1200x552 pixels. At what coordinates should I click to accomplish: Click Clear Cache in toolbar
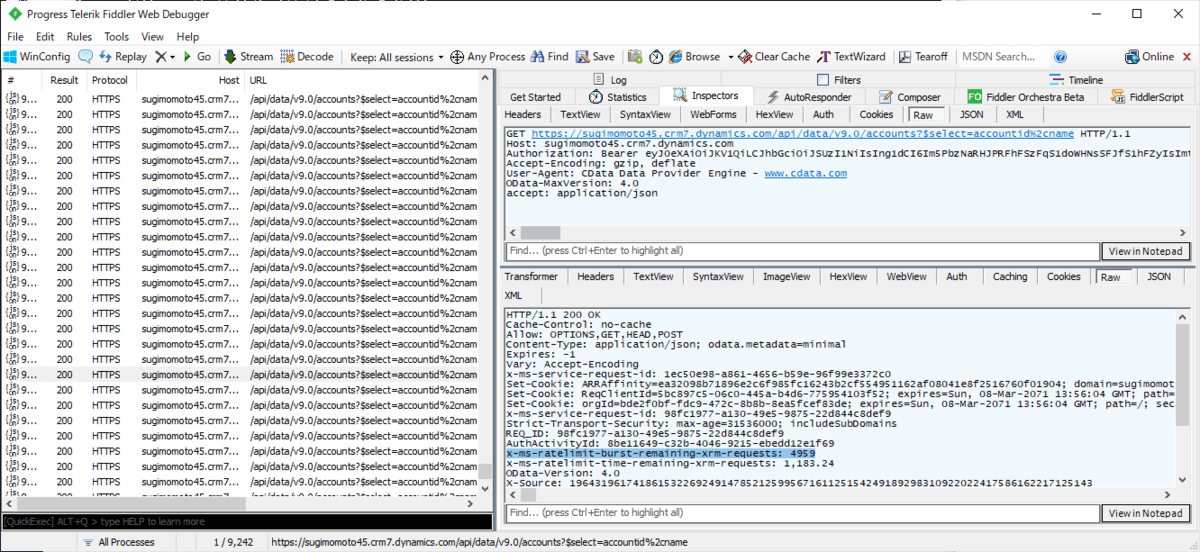(x=774, y=57)
